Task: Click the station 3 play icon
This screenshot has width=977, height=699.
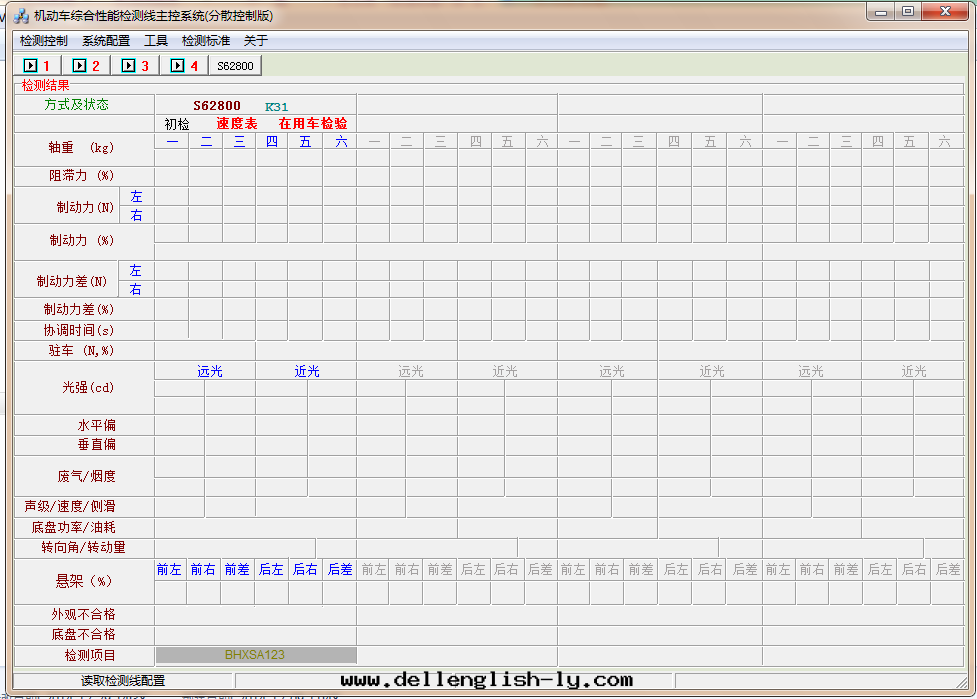Action: (129, 66)
